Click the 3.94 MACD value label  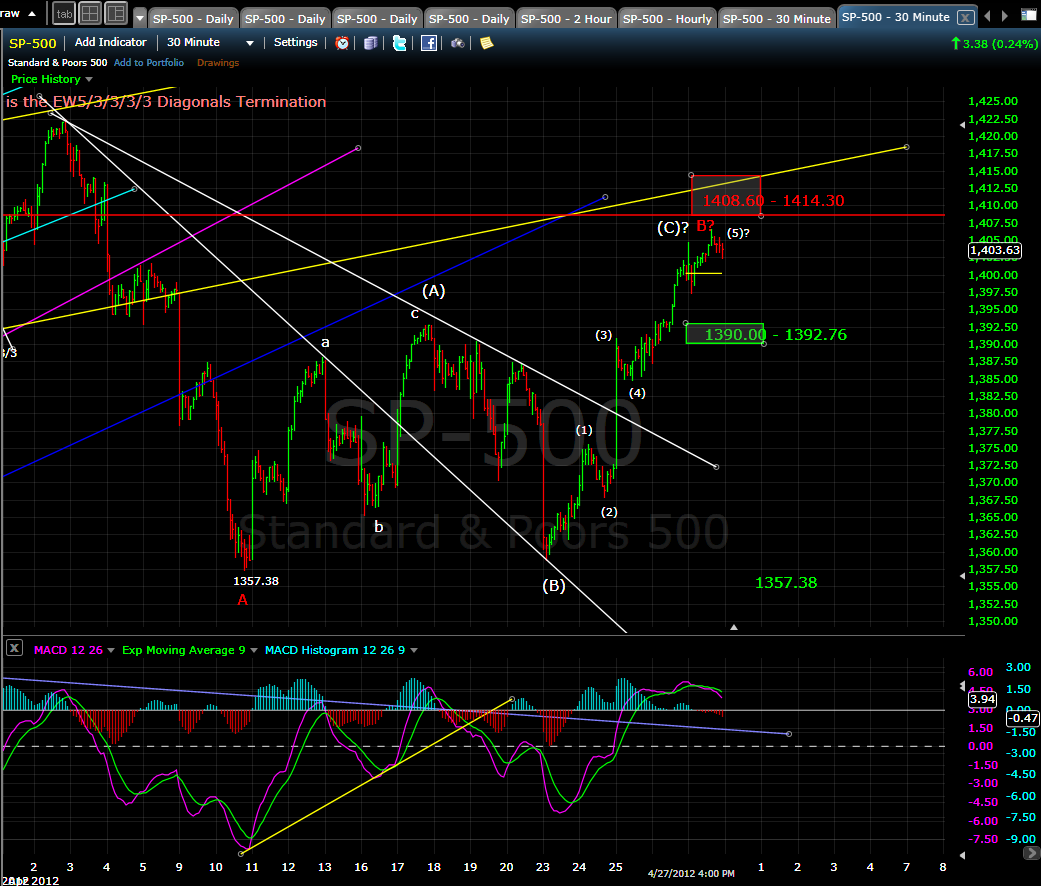(x=982, y=699)
